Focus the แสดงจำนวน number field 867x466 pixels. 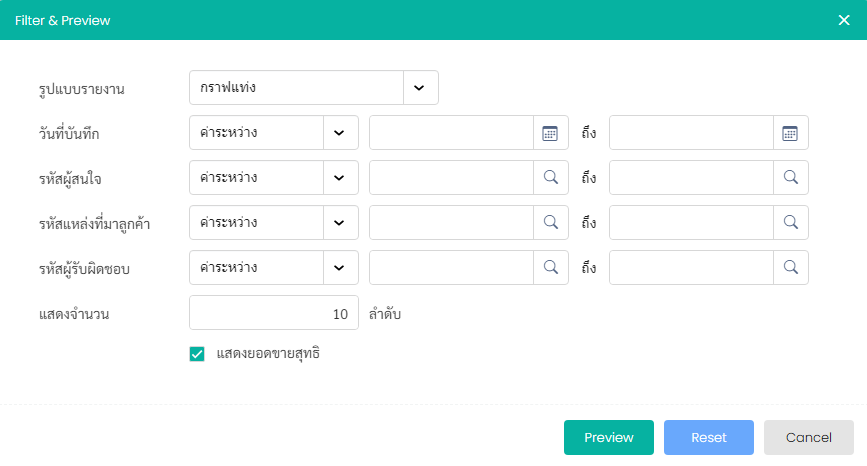(274, 313)
